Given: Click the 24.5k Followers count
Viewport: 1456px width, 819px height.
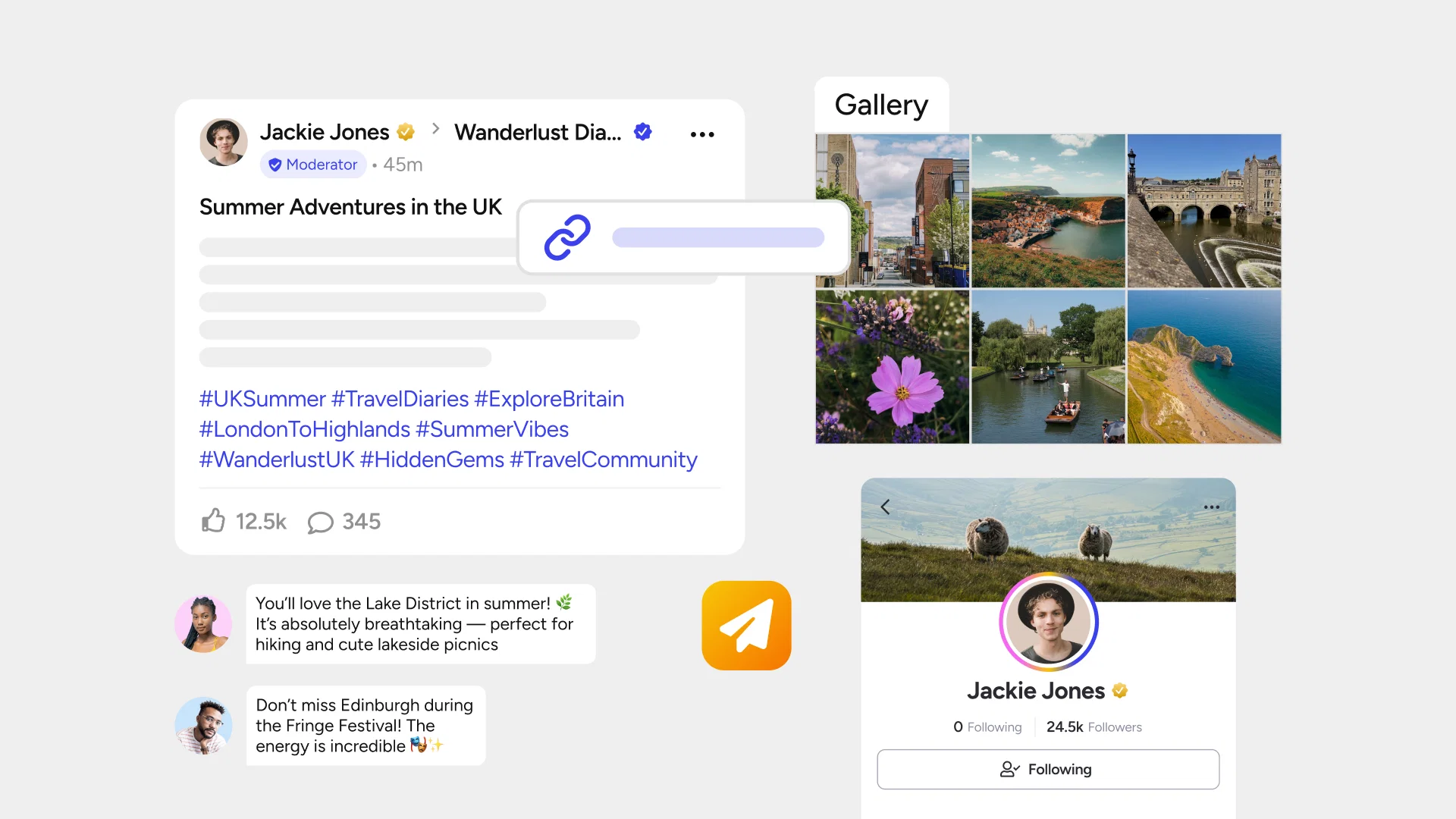Looking at the screenshot, I should 1094,726.
